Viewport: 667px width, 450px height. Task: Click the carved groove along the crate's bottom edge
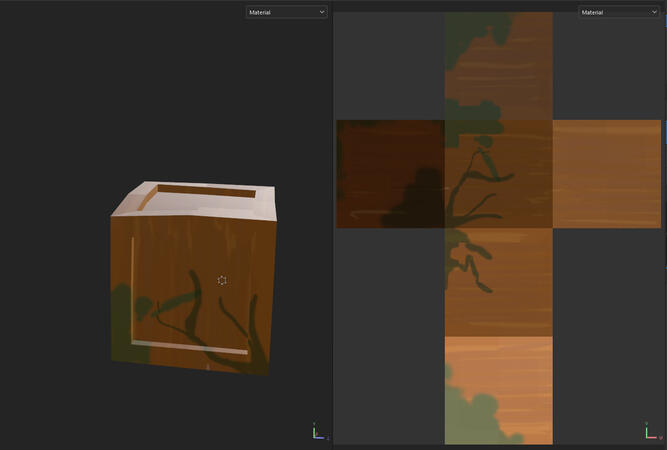point(190,349)
